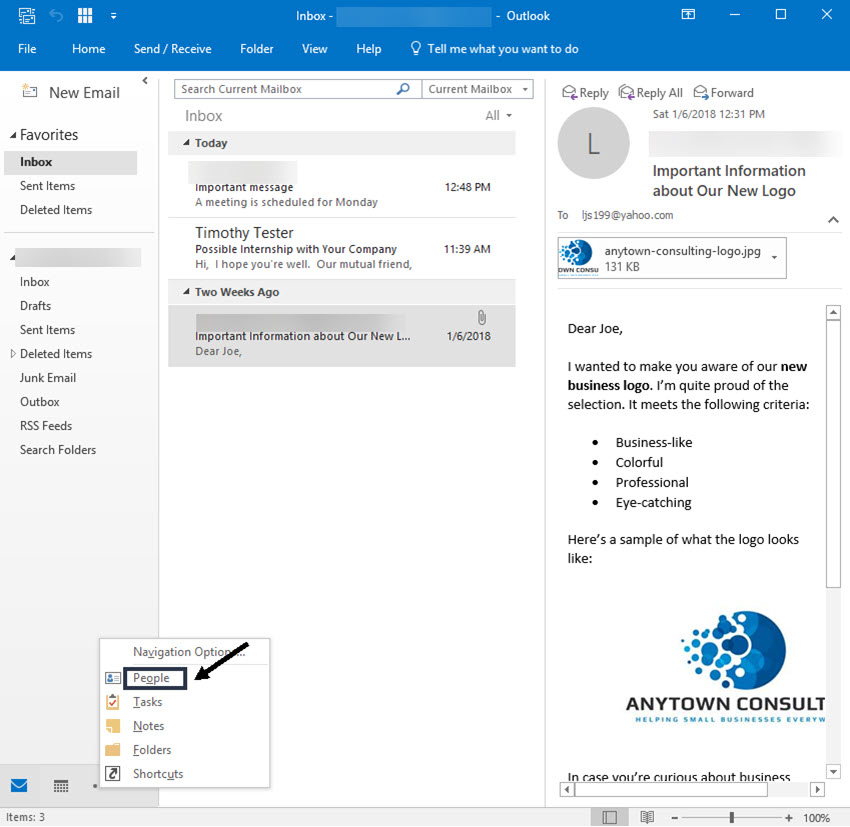Enable Normal view in the status bar

click(x=610, y=816)
